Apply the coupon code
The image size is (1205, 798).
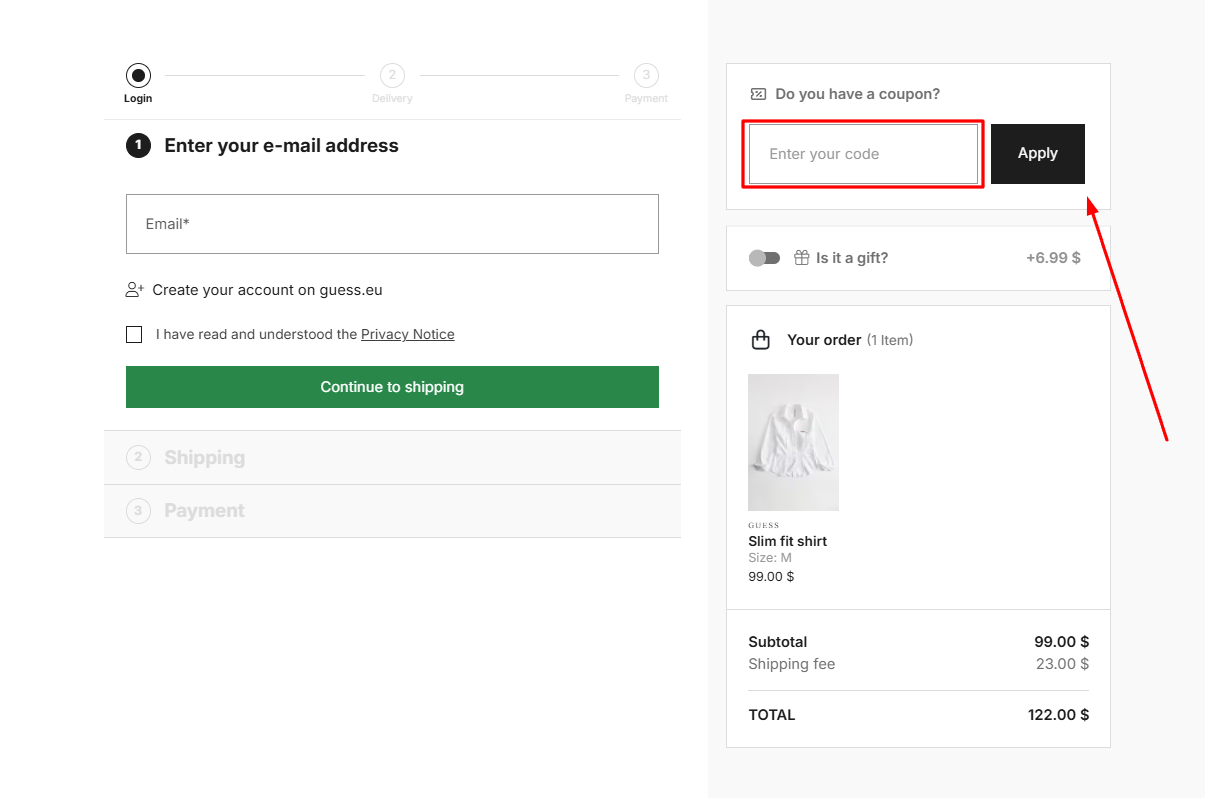pyautogui.click(x=1038, y=154)
